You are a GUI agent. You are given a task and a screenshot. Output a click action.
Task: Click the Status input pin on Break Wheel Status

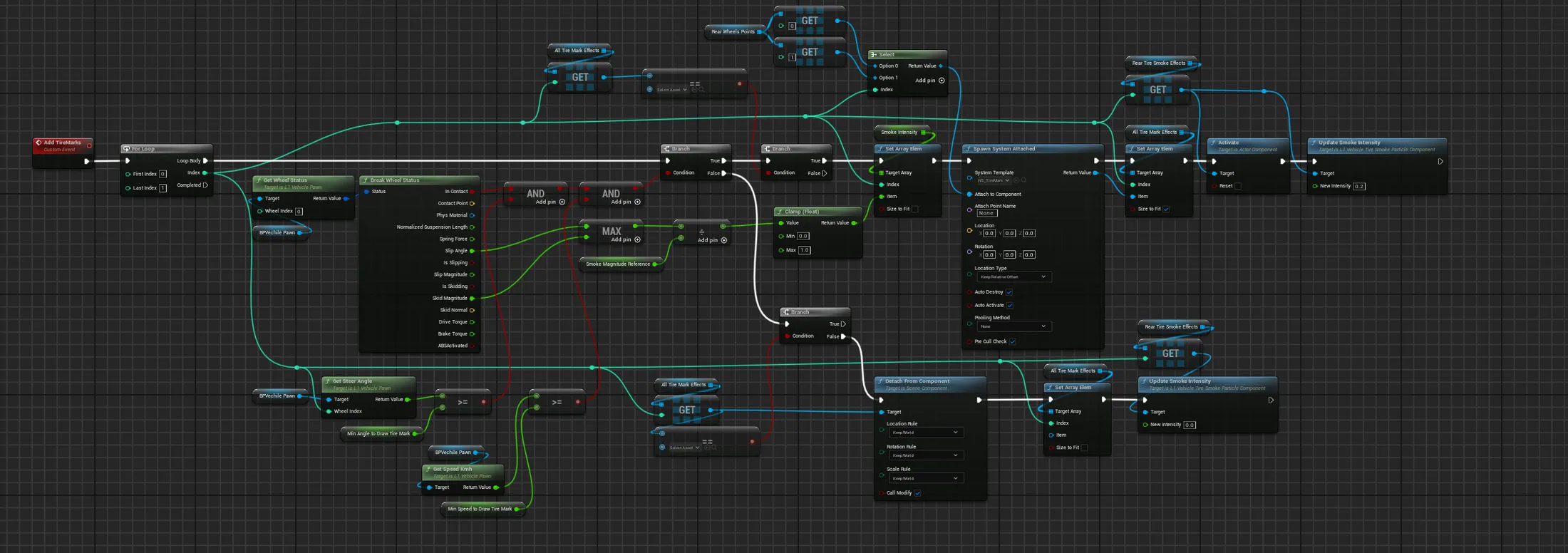coord(367,192)
